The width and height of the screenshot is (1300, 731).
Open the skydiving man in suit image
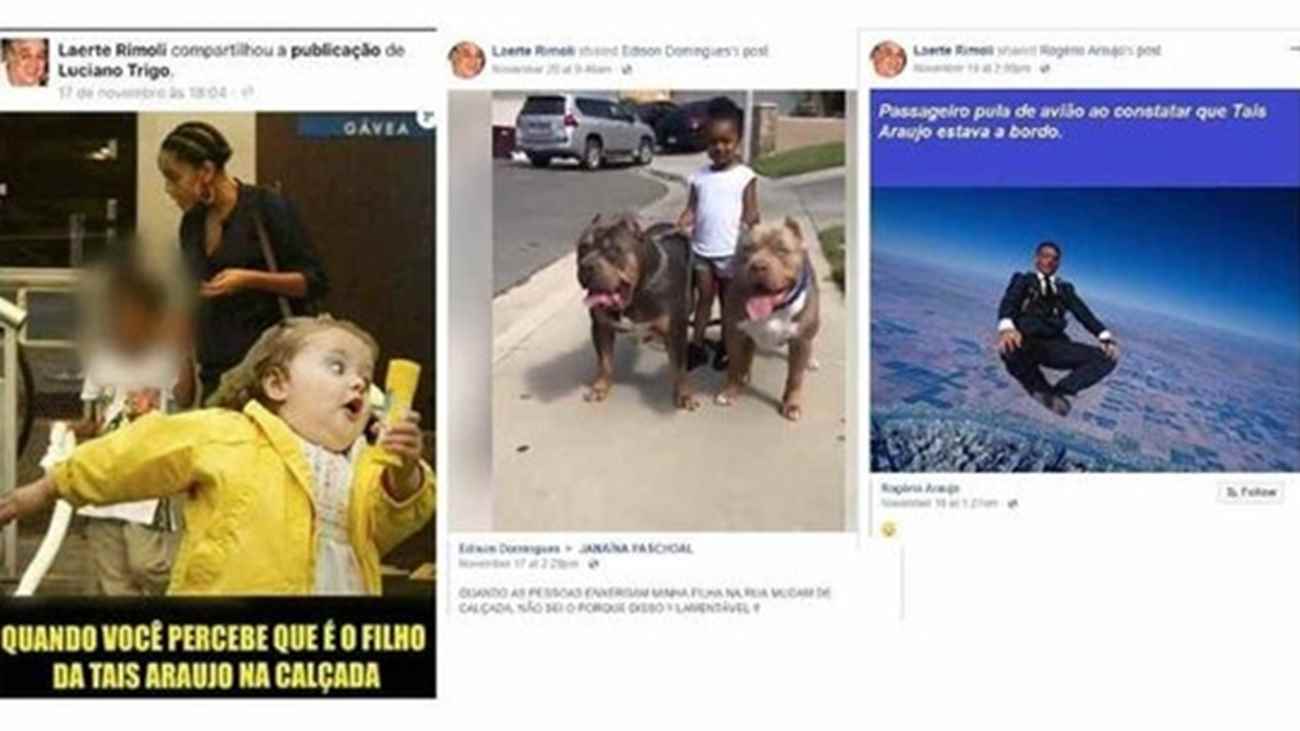click(1085, 281)
